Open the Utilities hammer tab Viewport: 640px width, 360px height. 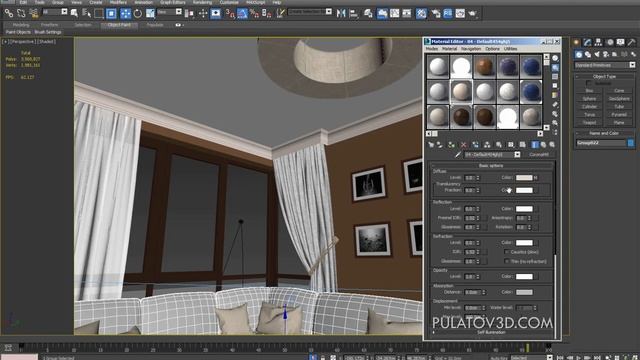coord(631,42)
